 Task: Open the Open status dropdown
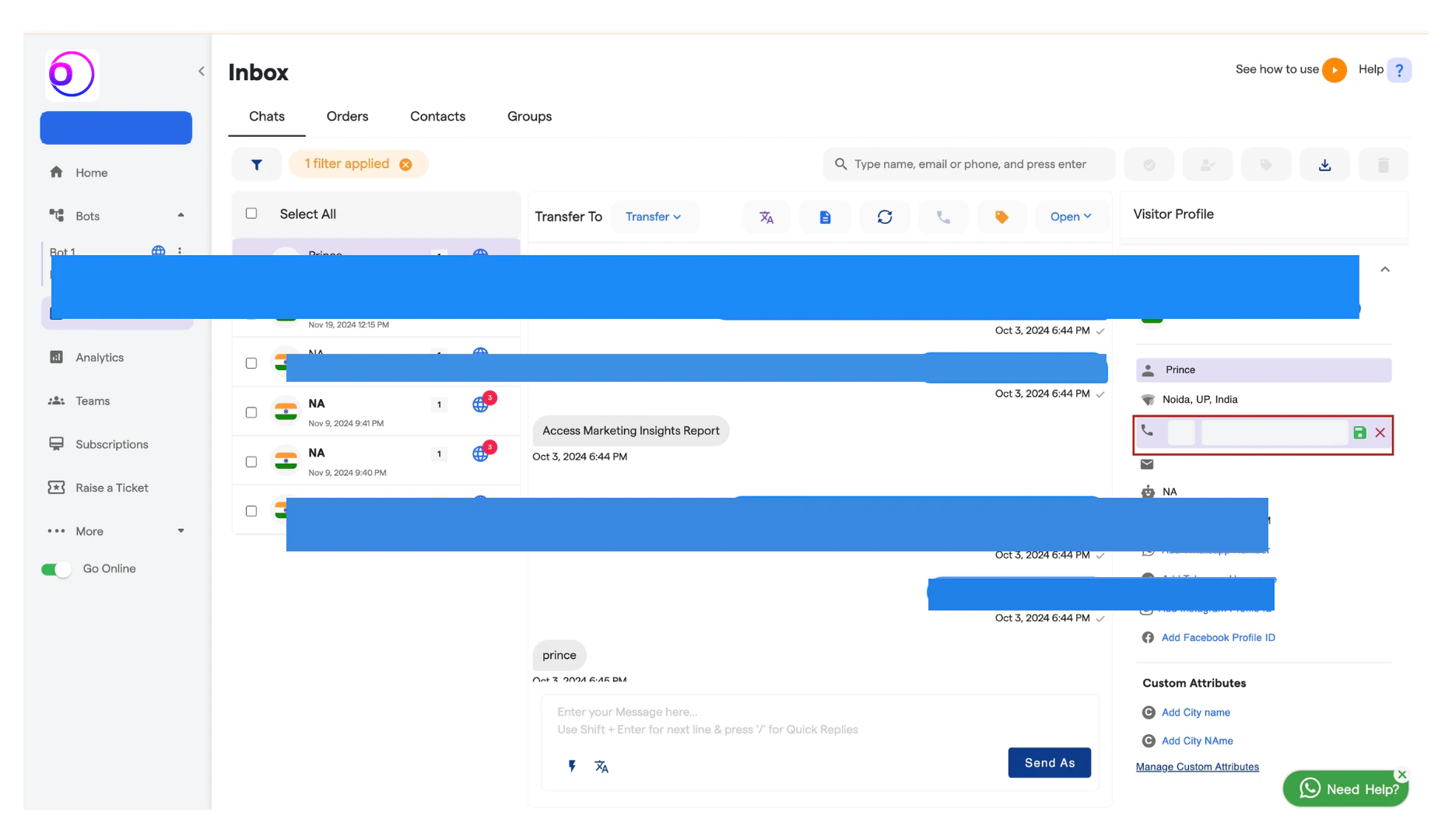click(1071, 217)
